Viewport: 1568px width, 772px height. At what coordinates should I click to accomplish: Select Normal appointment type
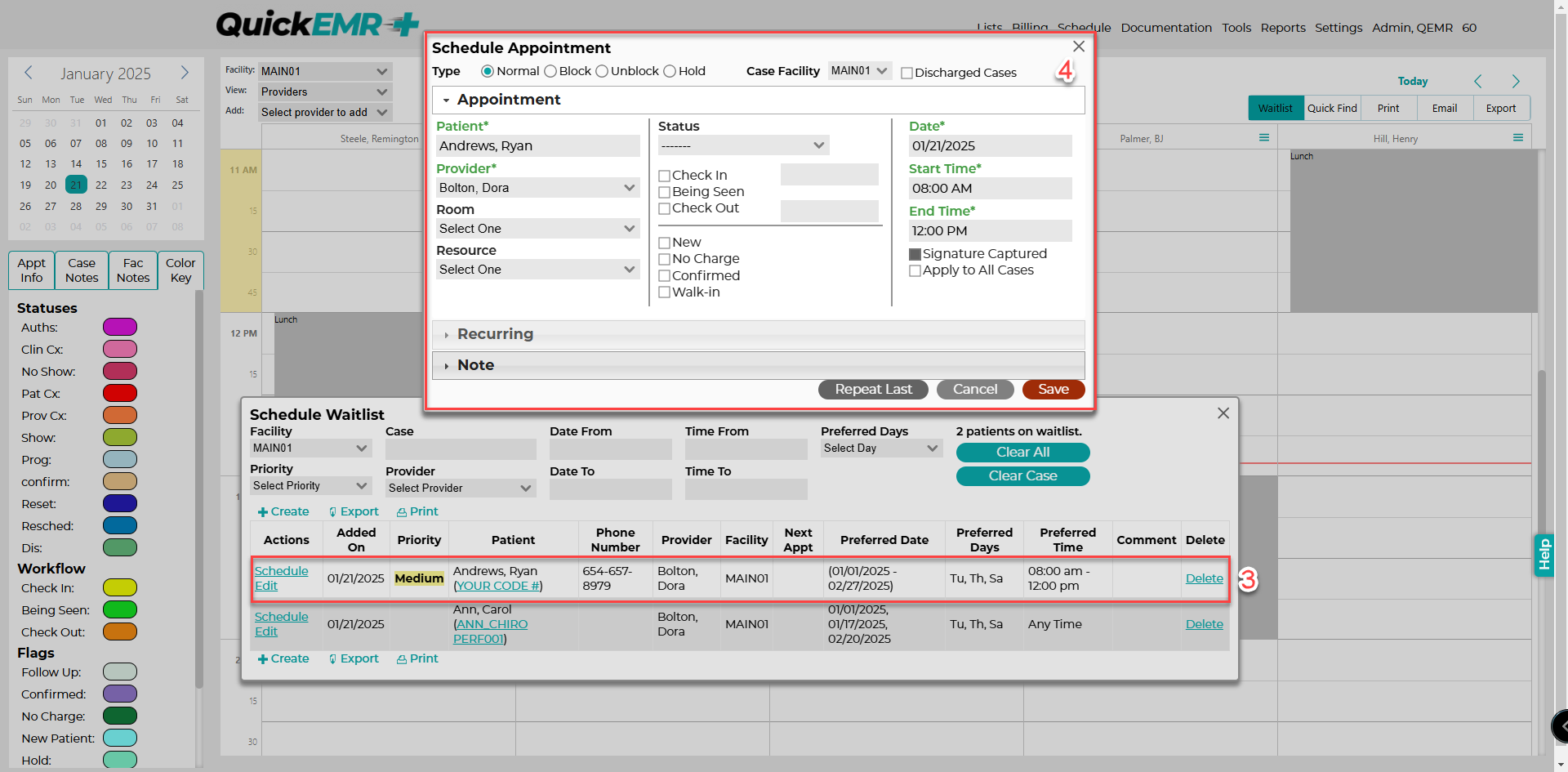tap(488, 71)
